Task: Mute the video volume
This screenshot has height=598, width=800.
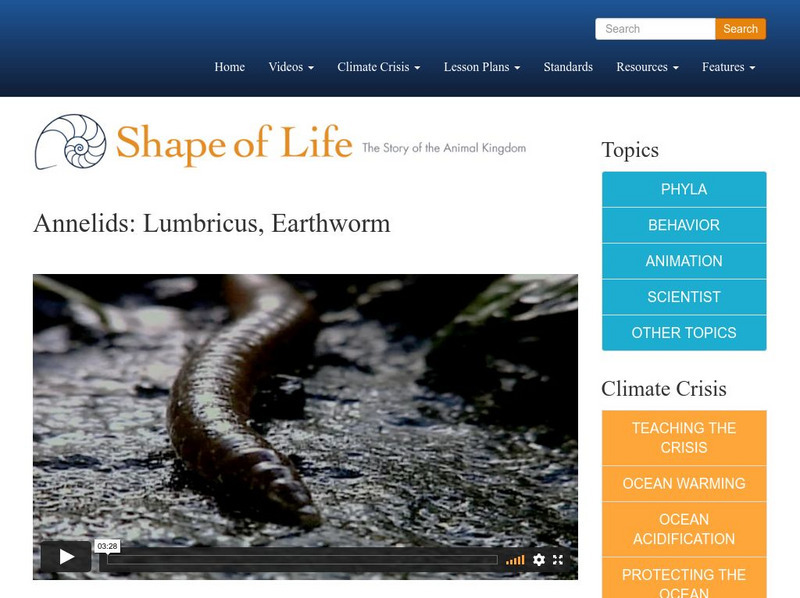Action: pos(517,560)
